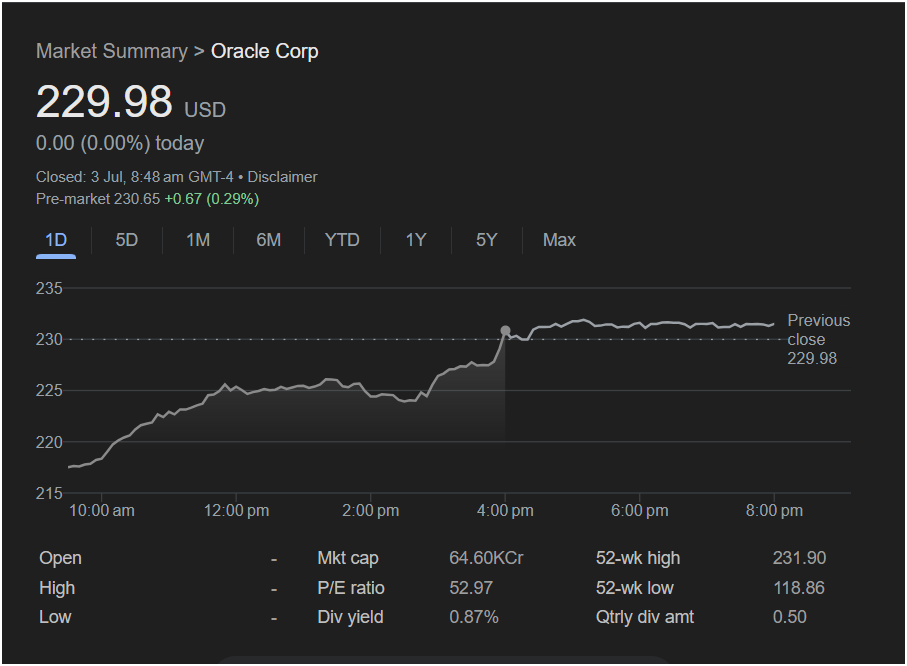The width and height of the screenshot is (907, 666).
Task: Click the USD currency label
Action: click(205, 110)
